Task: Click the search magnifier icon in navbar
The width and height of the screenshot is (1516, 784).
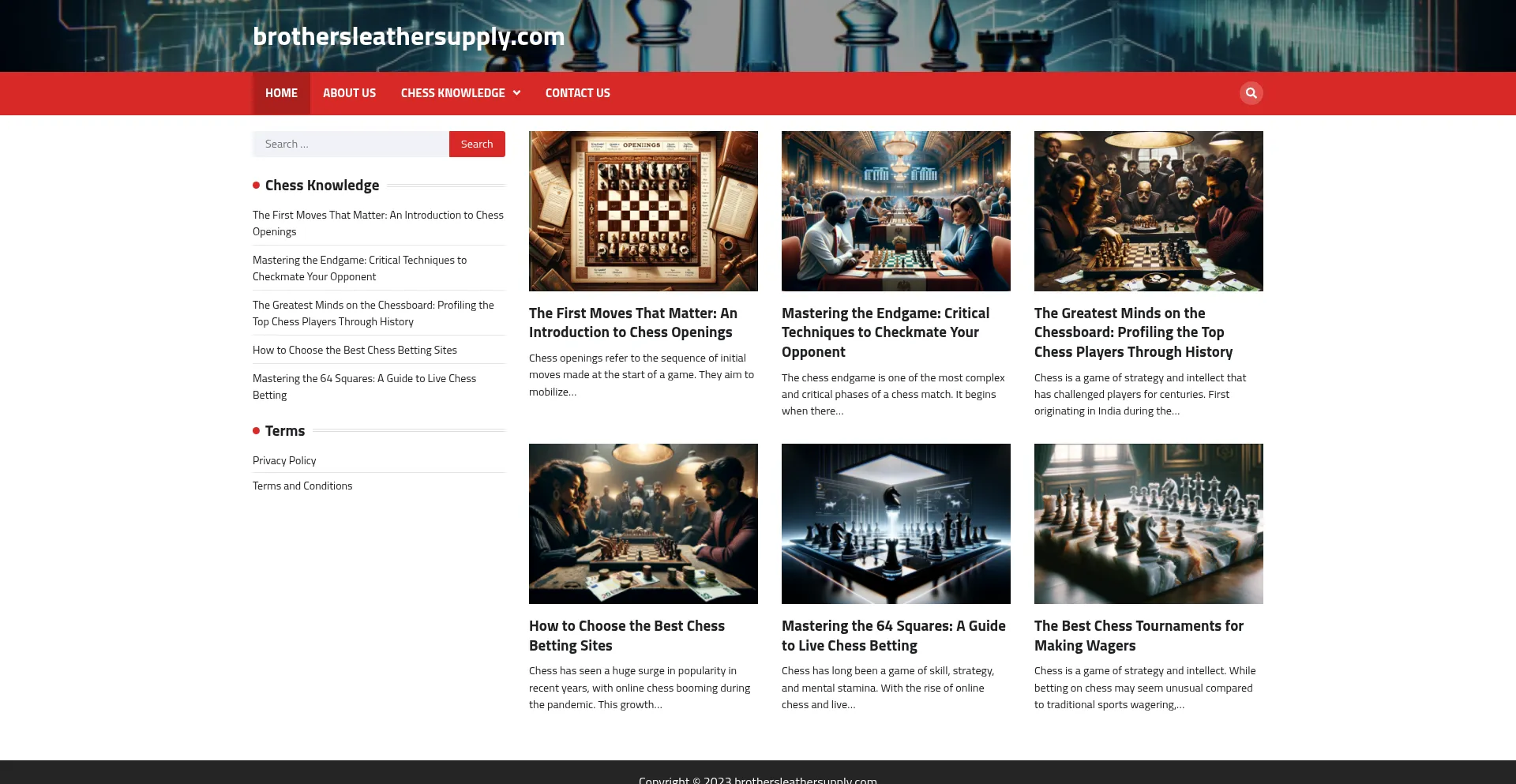Action: point(1251,93)
